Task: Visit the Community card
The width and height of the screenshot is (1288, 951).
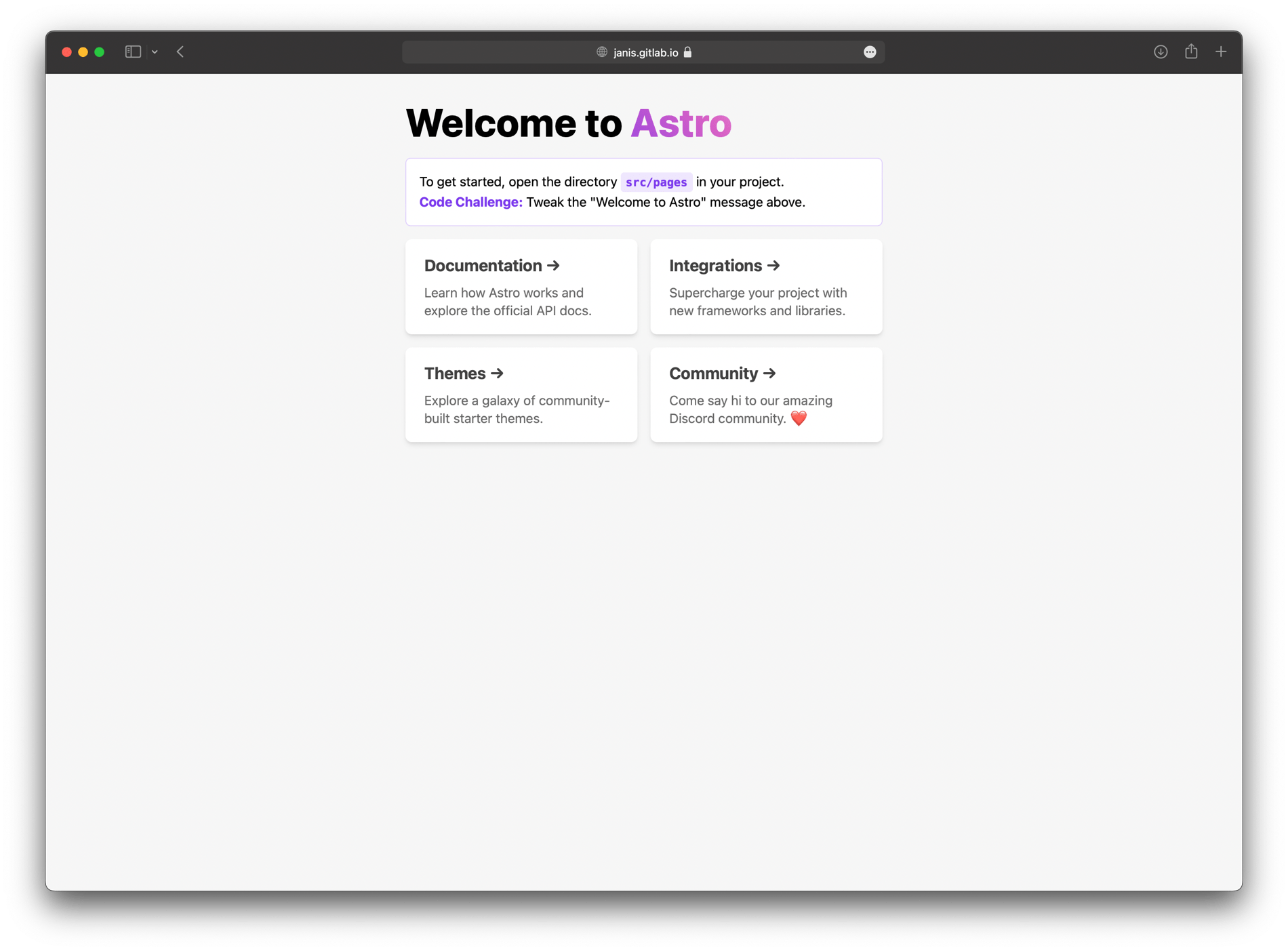Action: [766, 394]
